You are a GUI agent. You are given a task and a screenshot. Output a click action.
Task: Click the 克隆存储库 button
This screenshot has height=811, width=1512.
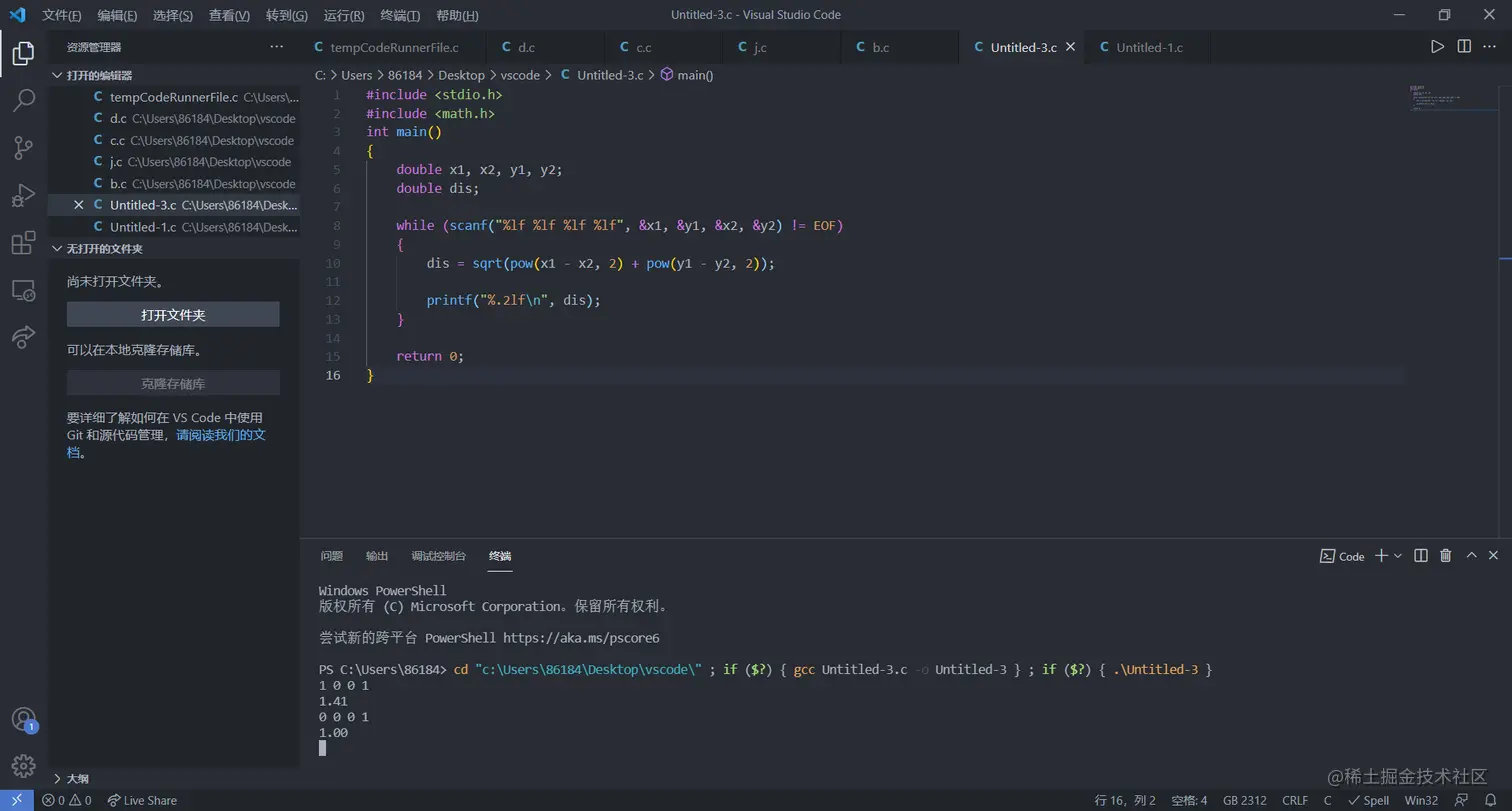coord(173,384)
